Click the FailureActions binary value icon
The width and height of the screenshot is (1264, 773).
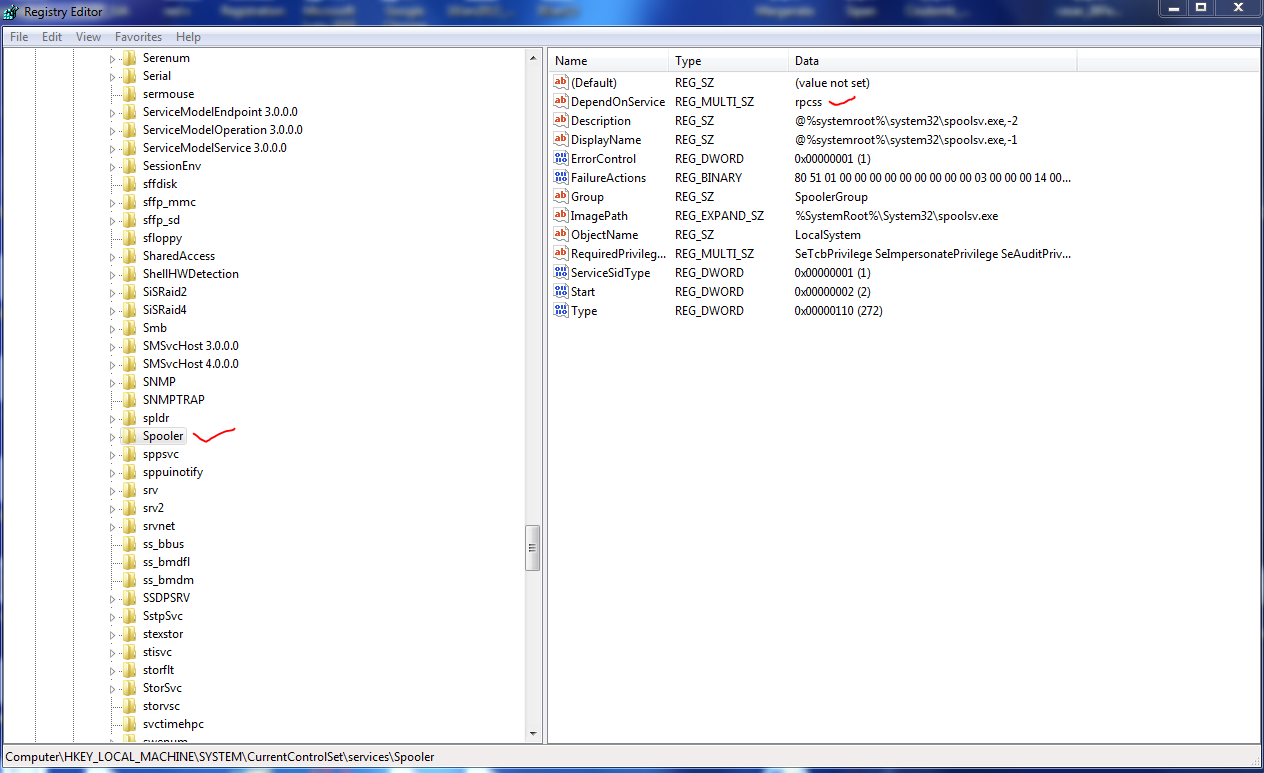click(x=559, y=177)
